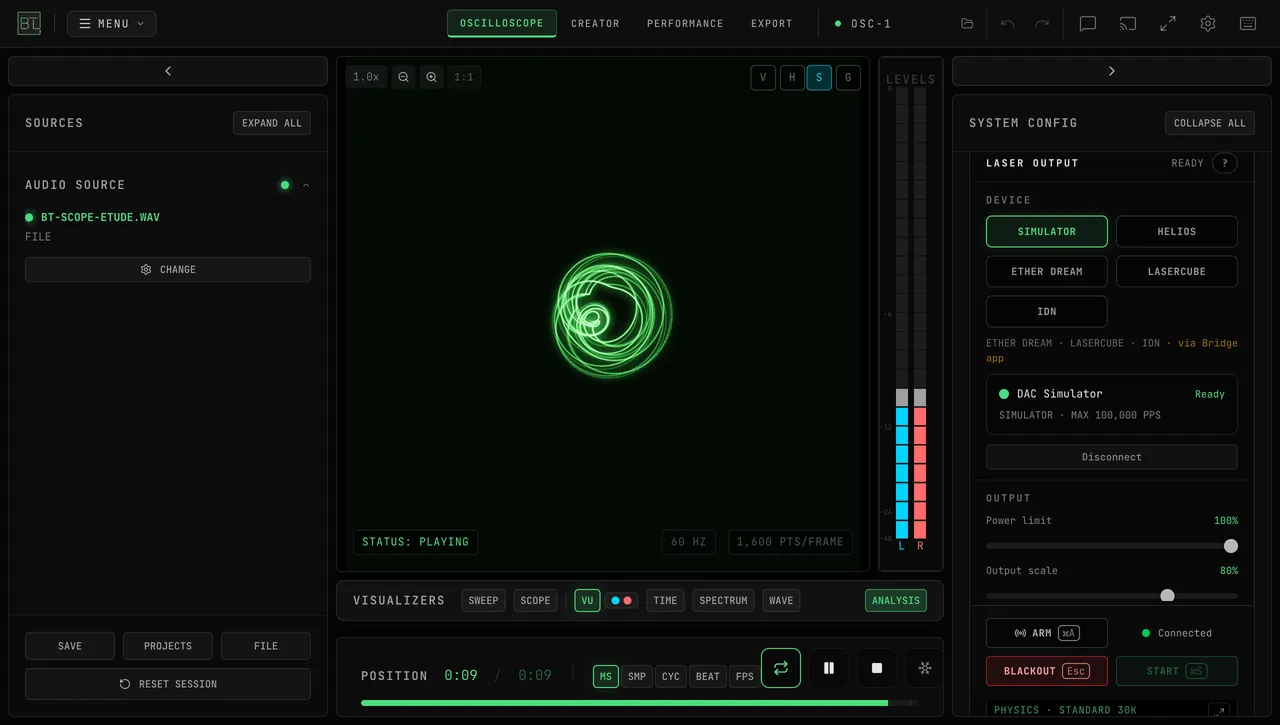Collapse the right sidebar panel
1280x725 pixels.
point(1111,71)
